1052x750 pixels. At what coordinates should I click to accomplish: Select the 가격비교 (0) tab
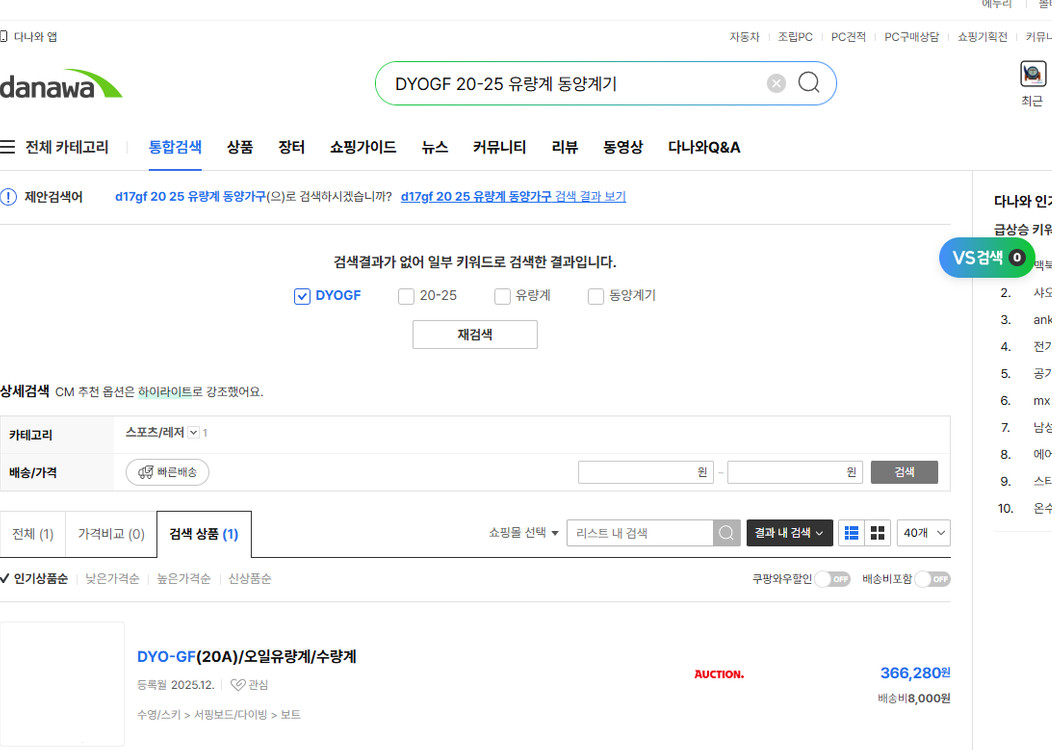(x=111, y=534)
